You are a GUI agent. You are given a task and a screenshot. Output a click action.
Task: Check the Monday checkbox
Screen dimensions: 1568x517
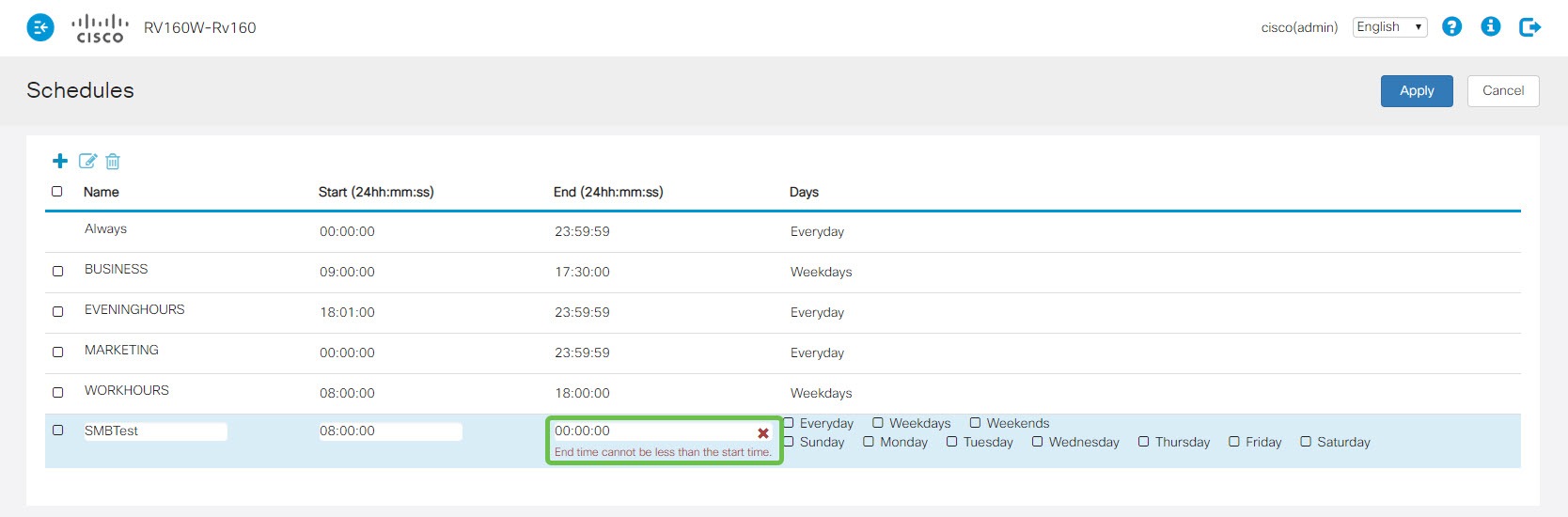click(869, 442)
